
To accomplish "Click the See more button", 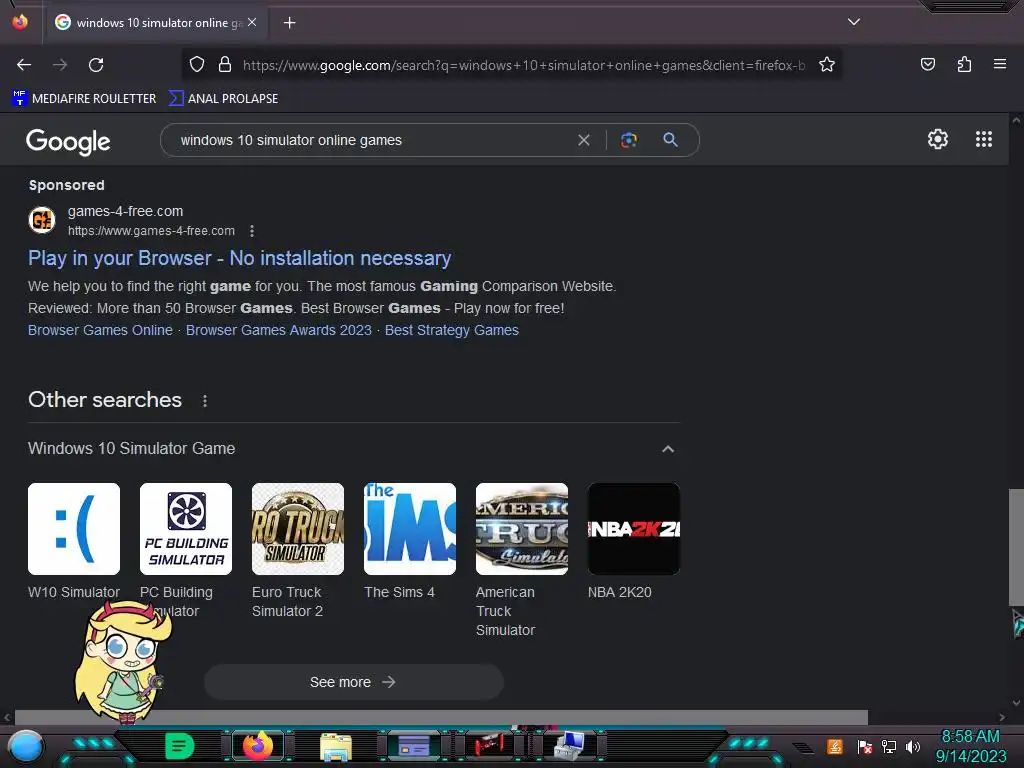I will (x=354, y=682).
